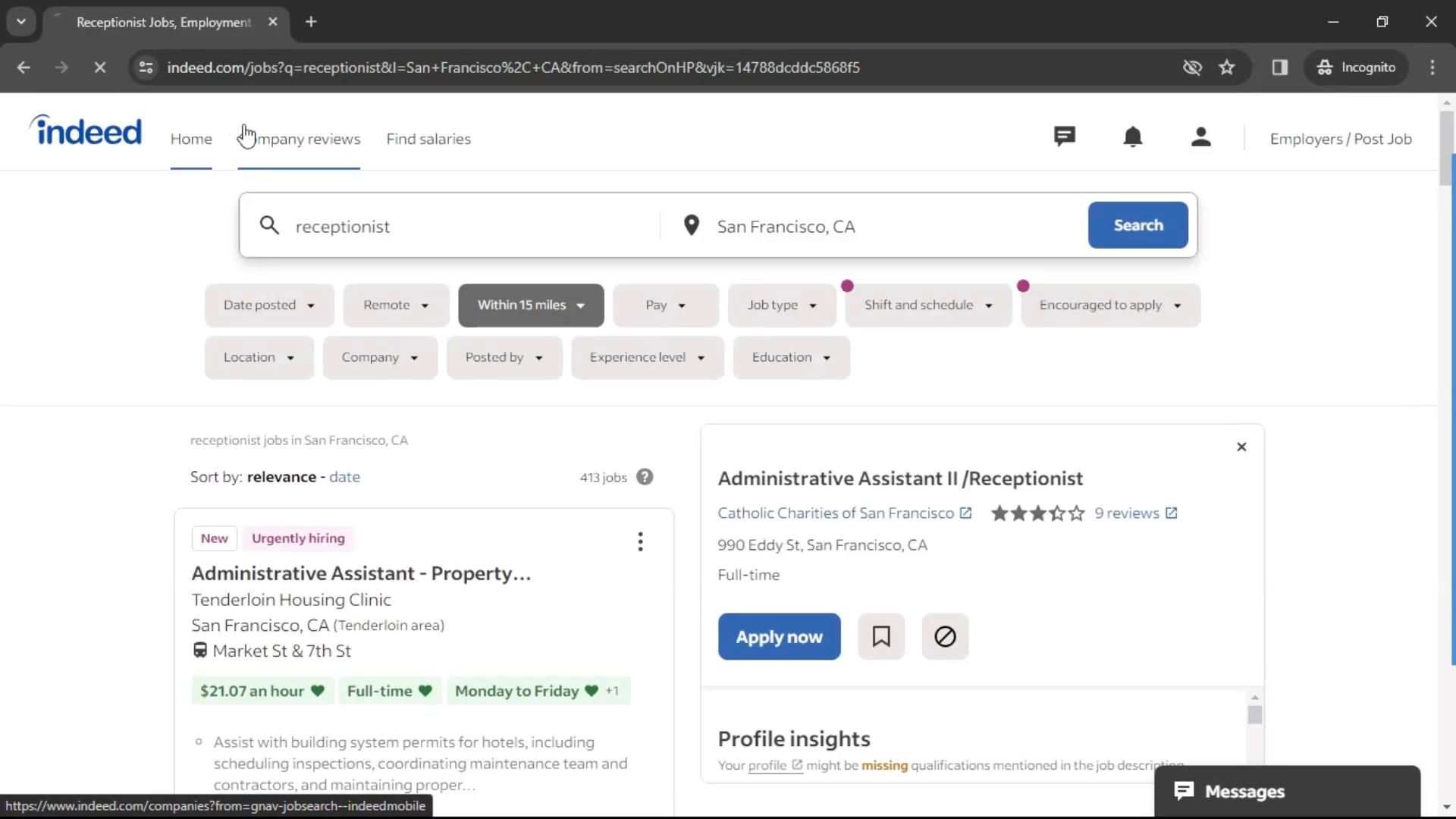Bookmark this page with the star icon
The width and height of the screenshot is (1456, 819).
click(x=1227, y=67)
